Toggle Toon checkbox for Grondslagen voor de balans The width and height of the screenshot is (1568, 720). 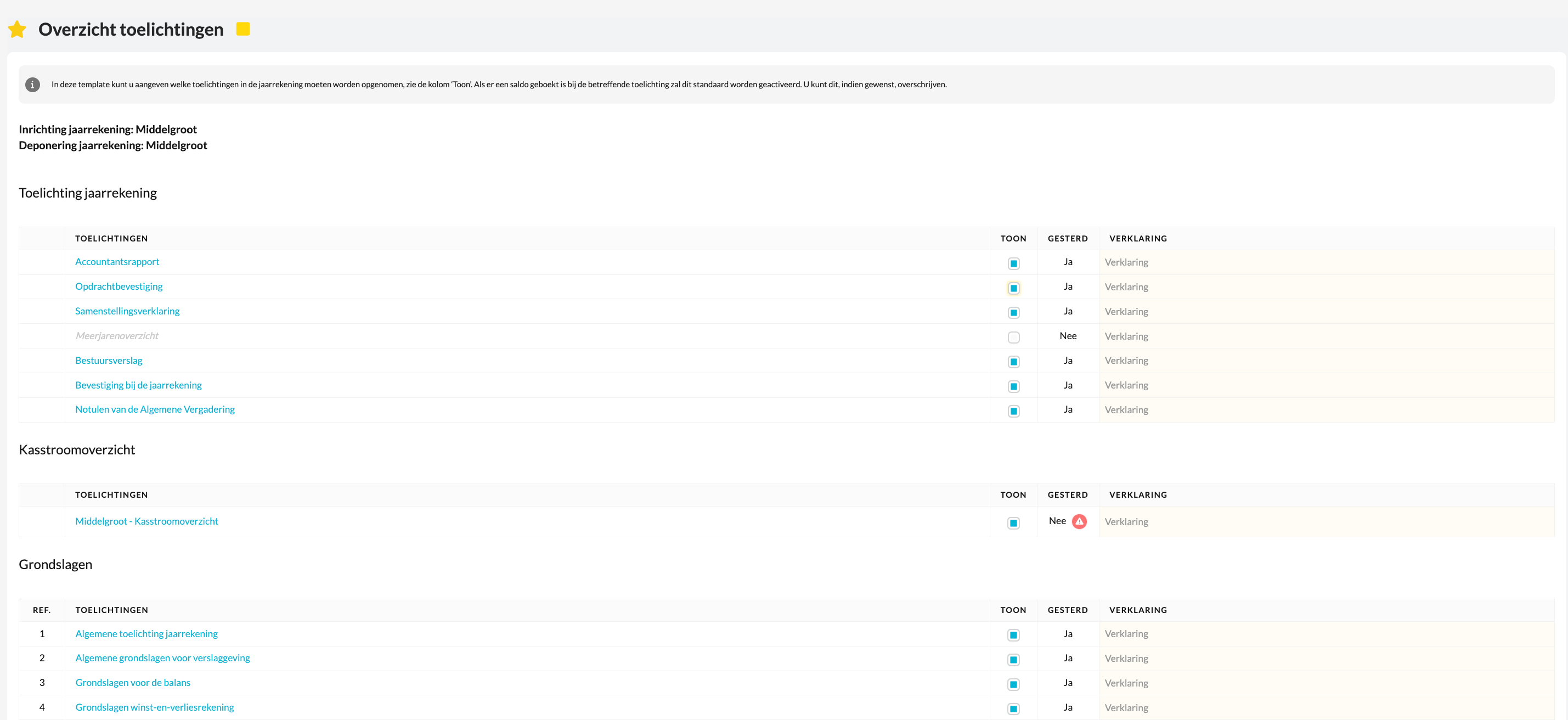coord(1013,684)
